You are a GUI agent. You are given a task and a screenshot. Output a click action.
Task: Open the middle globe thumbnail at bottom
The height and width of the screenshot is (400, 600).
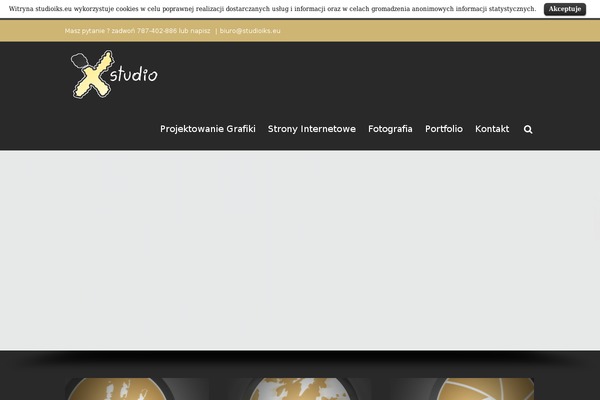coord(299,389)
